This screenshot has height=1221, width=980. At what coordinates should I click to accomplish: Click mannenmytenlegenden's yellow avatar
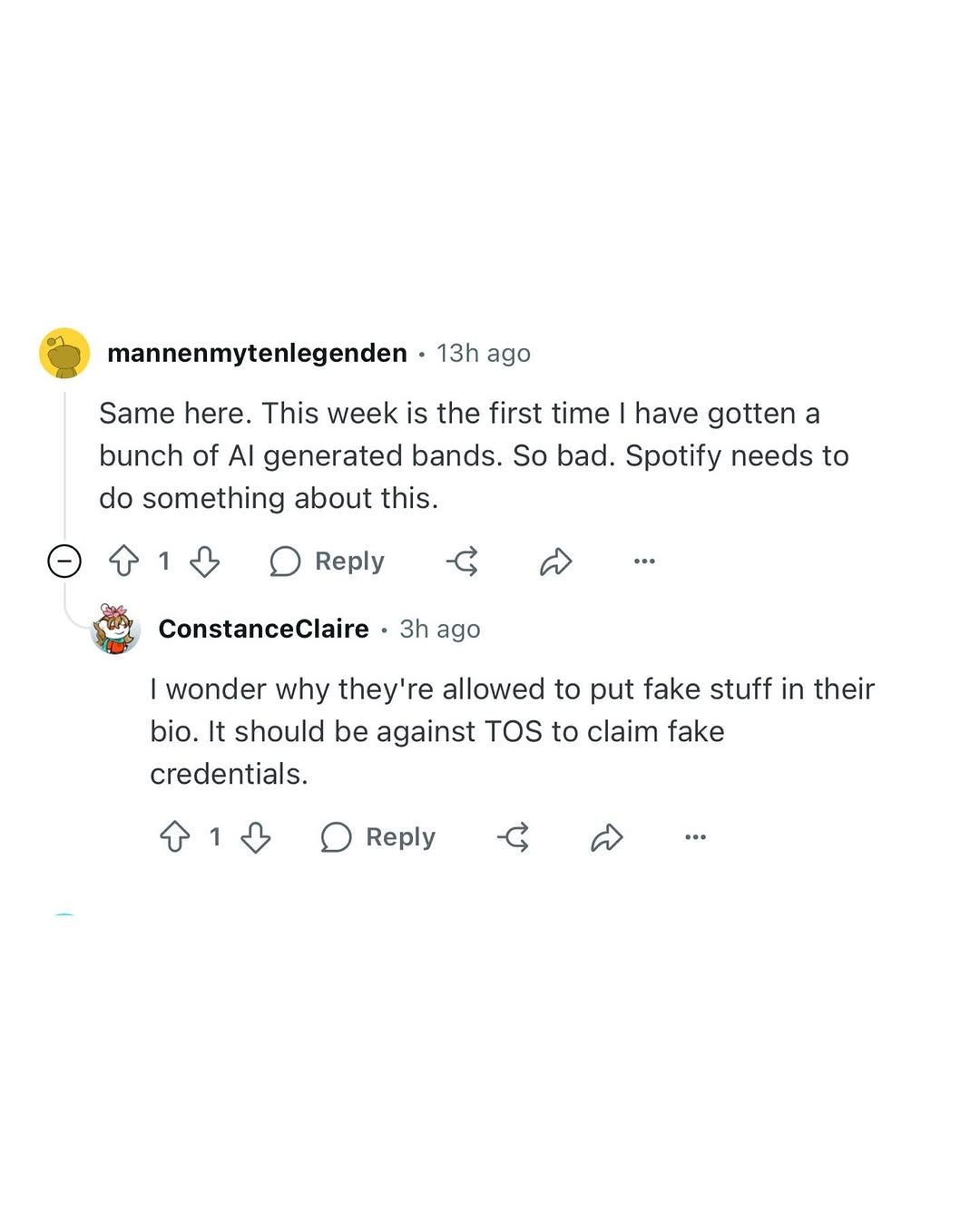[64, 353]
